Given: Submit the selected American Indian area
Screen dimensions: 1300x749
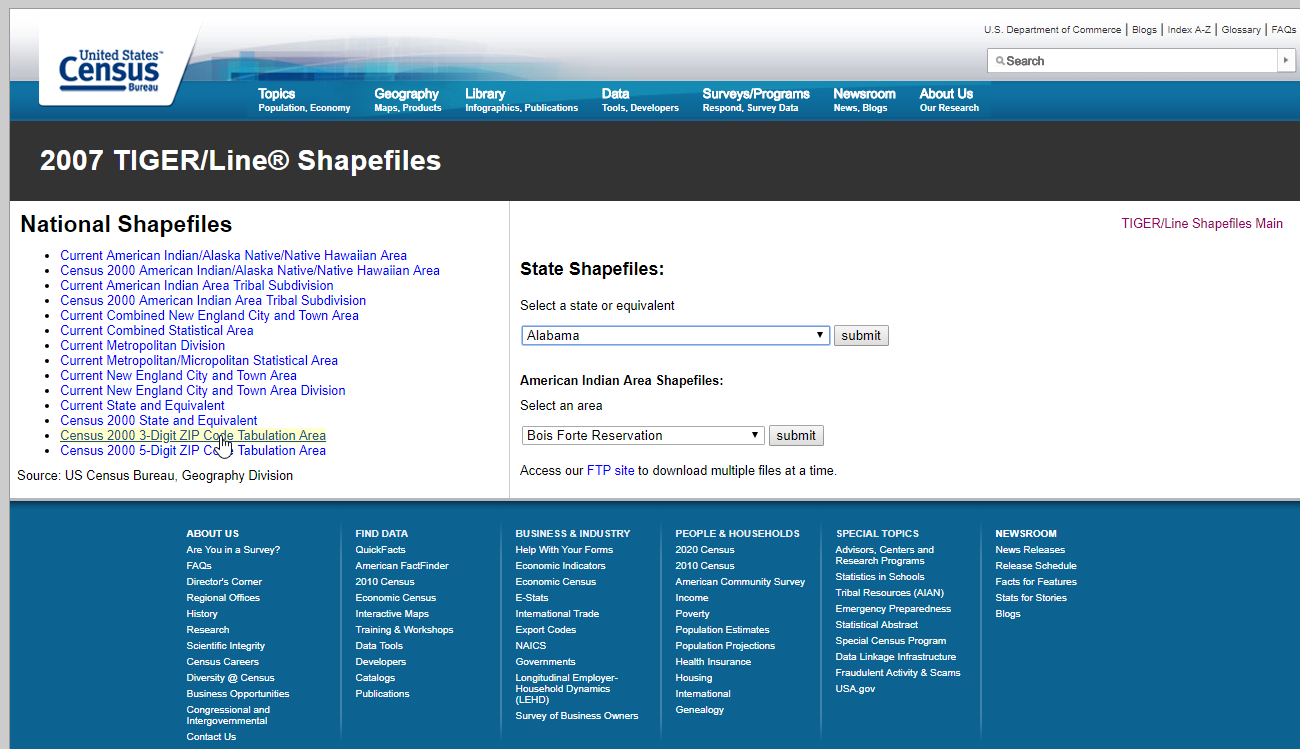Looking at the screenshot, I should click(796, 436).
